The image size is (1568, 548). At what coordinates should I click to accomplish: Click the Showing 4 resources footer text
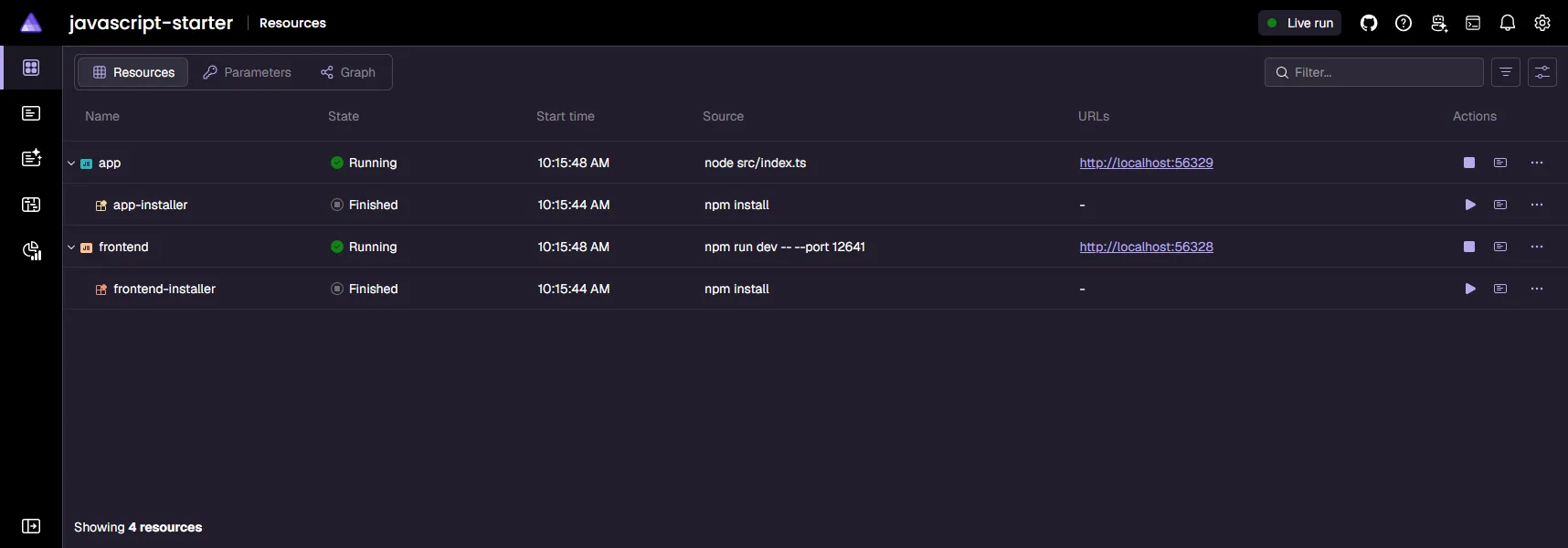pyautogui.click(x=138, y=527)
